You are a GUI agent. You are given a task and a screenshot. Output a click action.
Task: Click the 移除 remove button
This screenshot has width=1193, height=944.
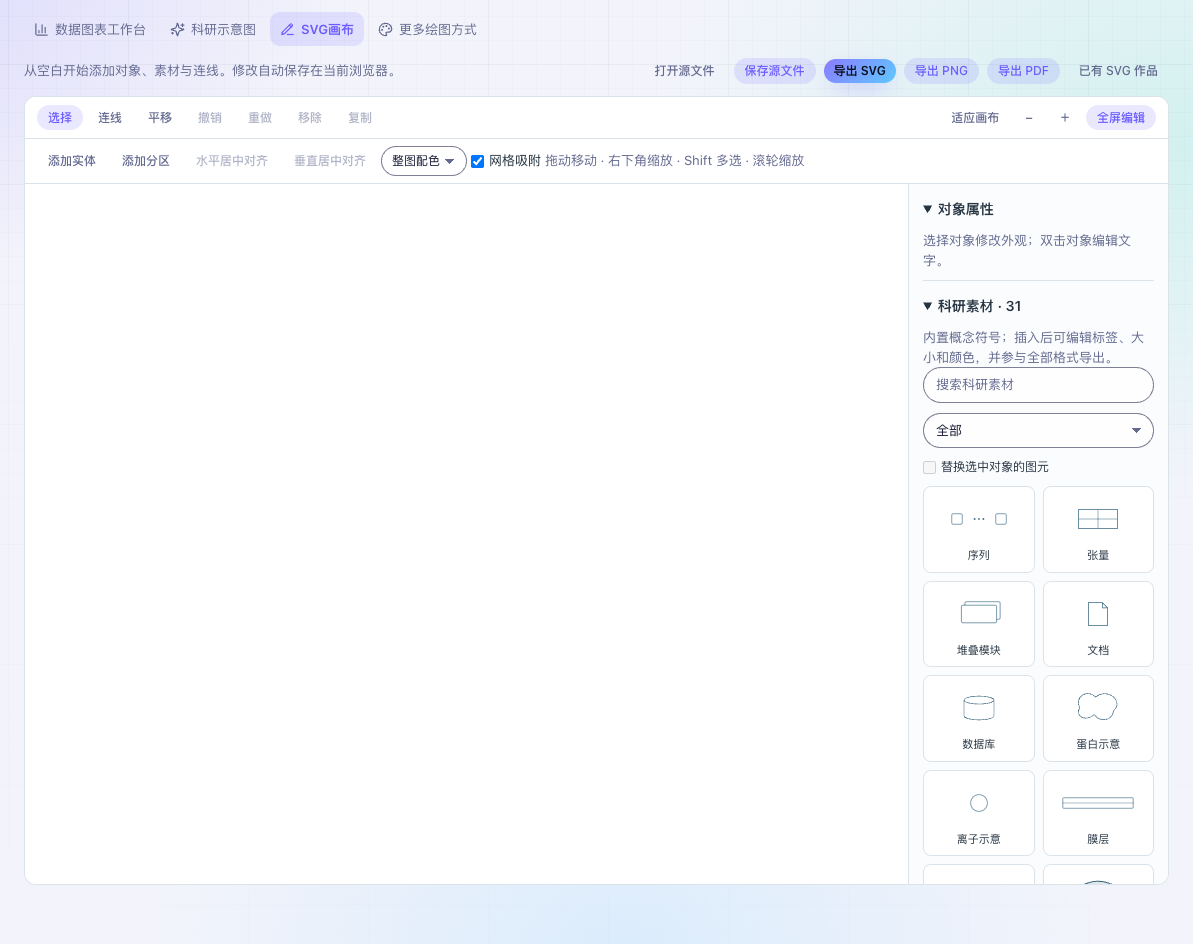pos(310,118)
